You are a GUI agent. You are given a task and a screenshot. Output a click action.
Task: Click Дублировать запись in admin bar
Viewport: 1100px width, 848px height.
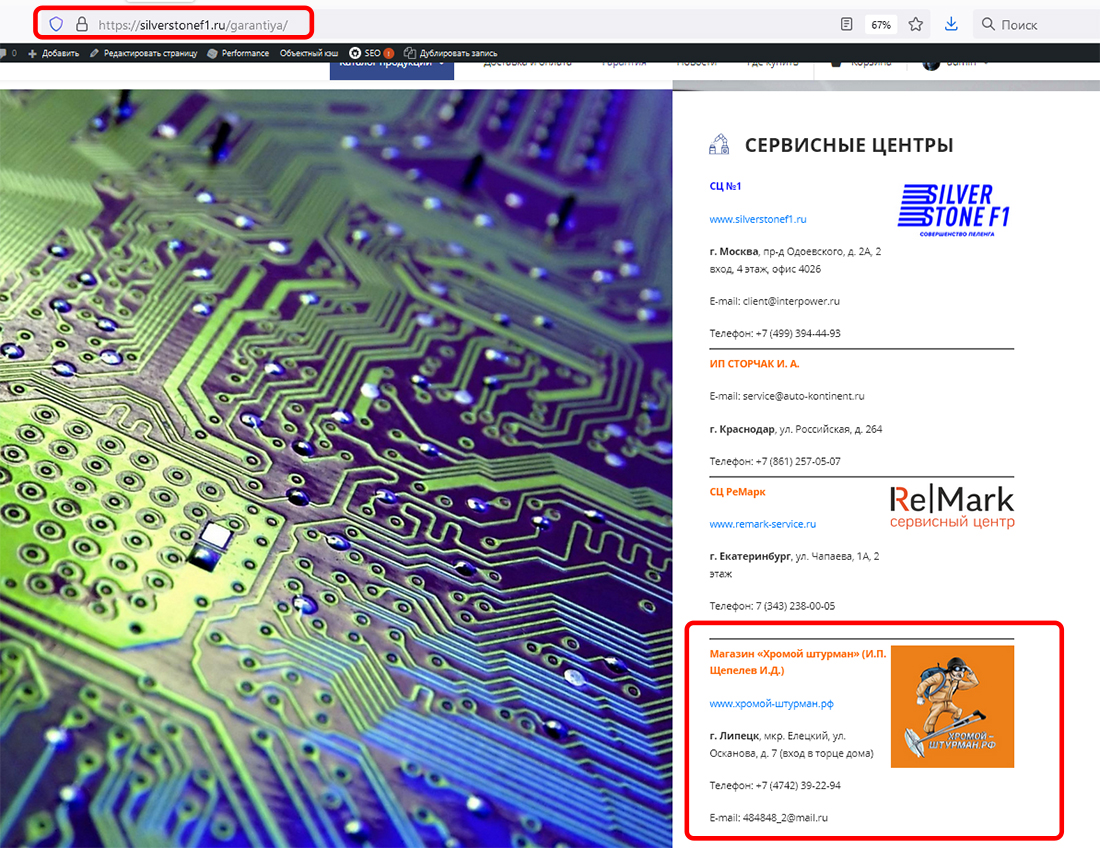click(x=451, y=53)
